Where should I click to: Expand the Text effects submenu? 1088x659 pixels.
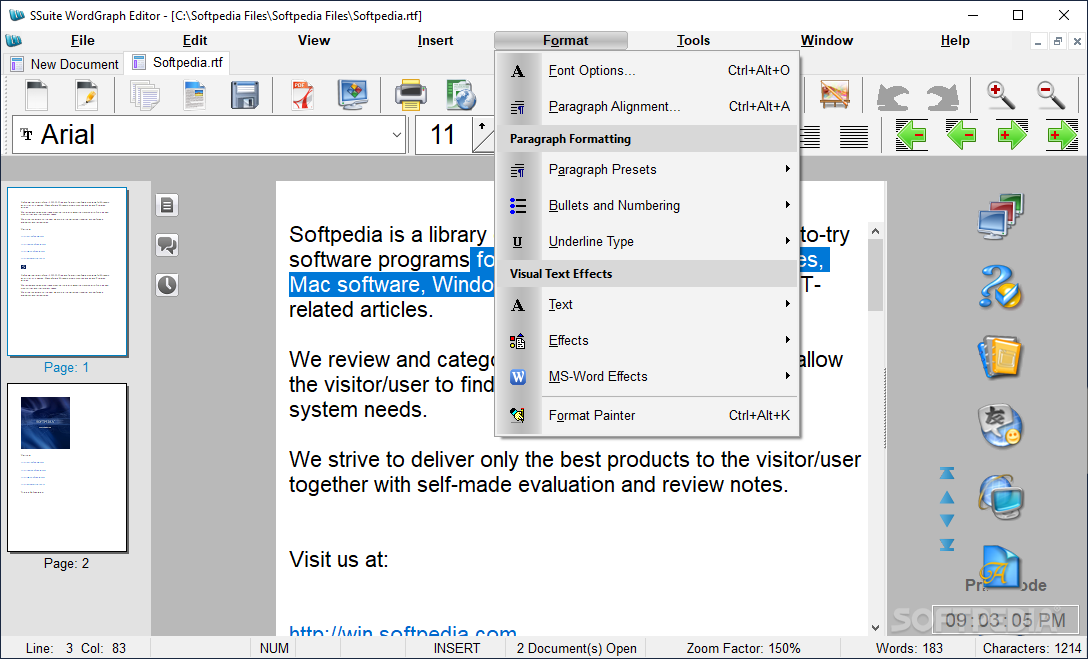coord(647,305)
